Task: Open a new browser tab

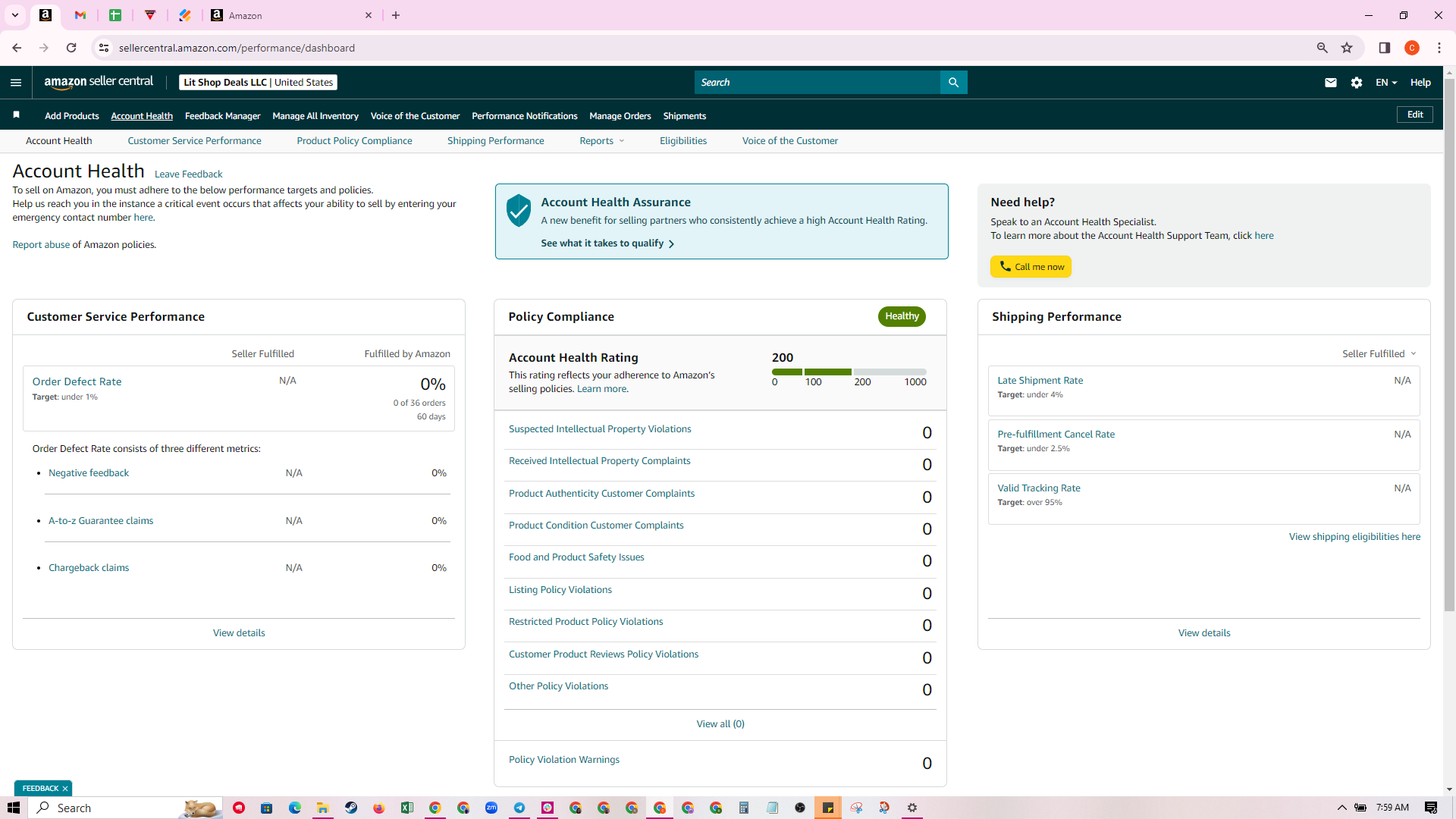Action: click(396, 15)
